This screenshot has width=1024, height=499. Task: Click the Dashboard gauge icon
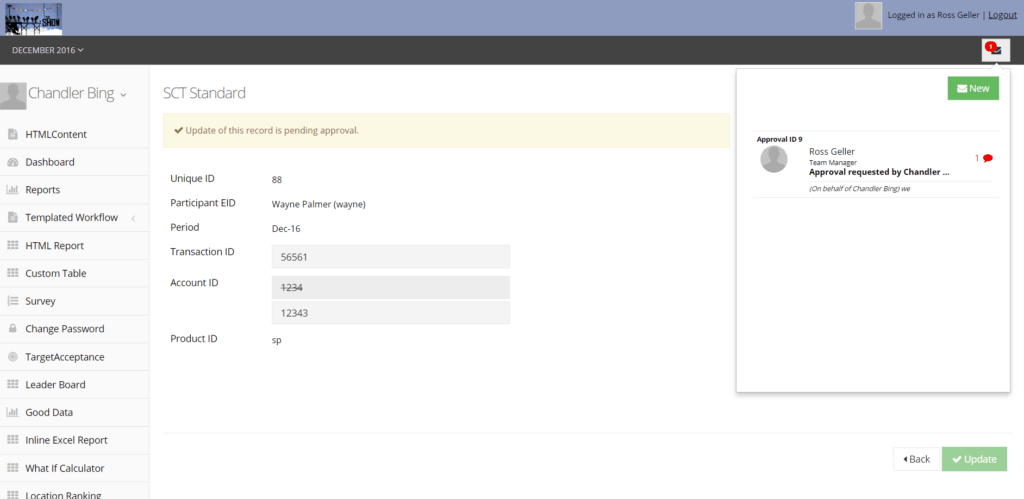12,162
